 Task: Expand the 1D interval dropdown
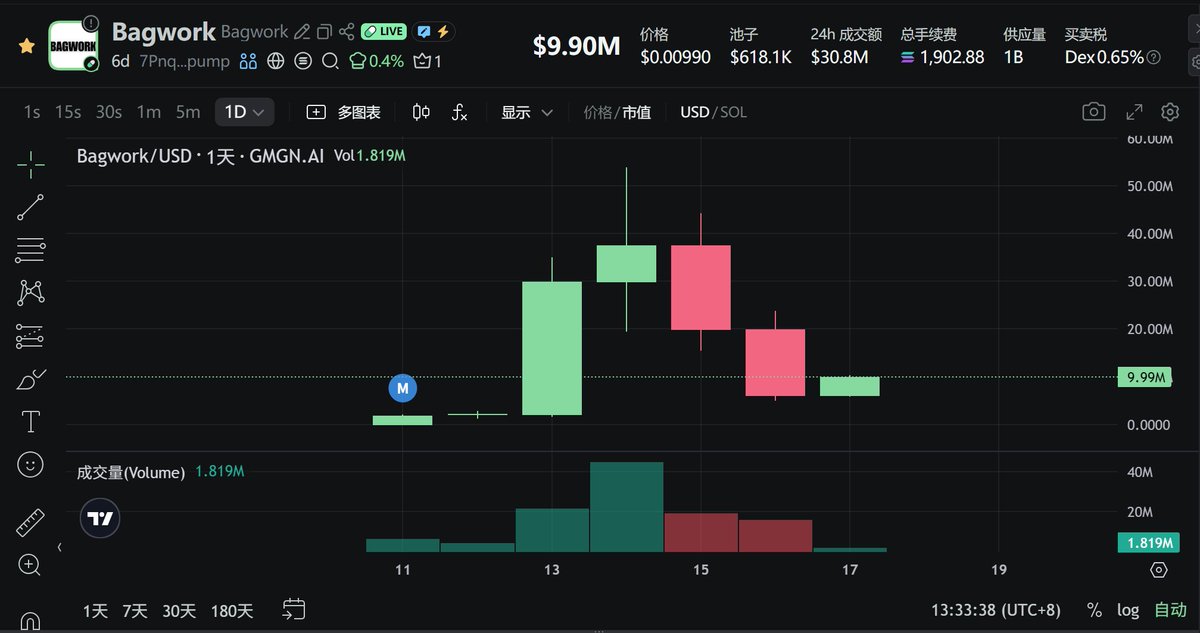click(244, 112)
